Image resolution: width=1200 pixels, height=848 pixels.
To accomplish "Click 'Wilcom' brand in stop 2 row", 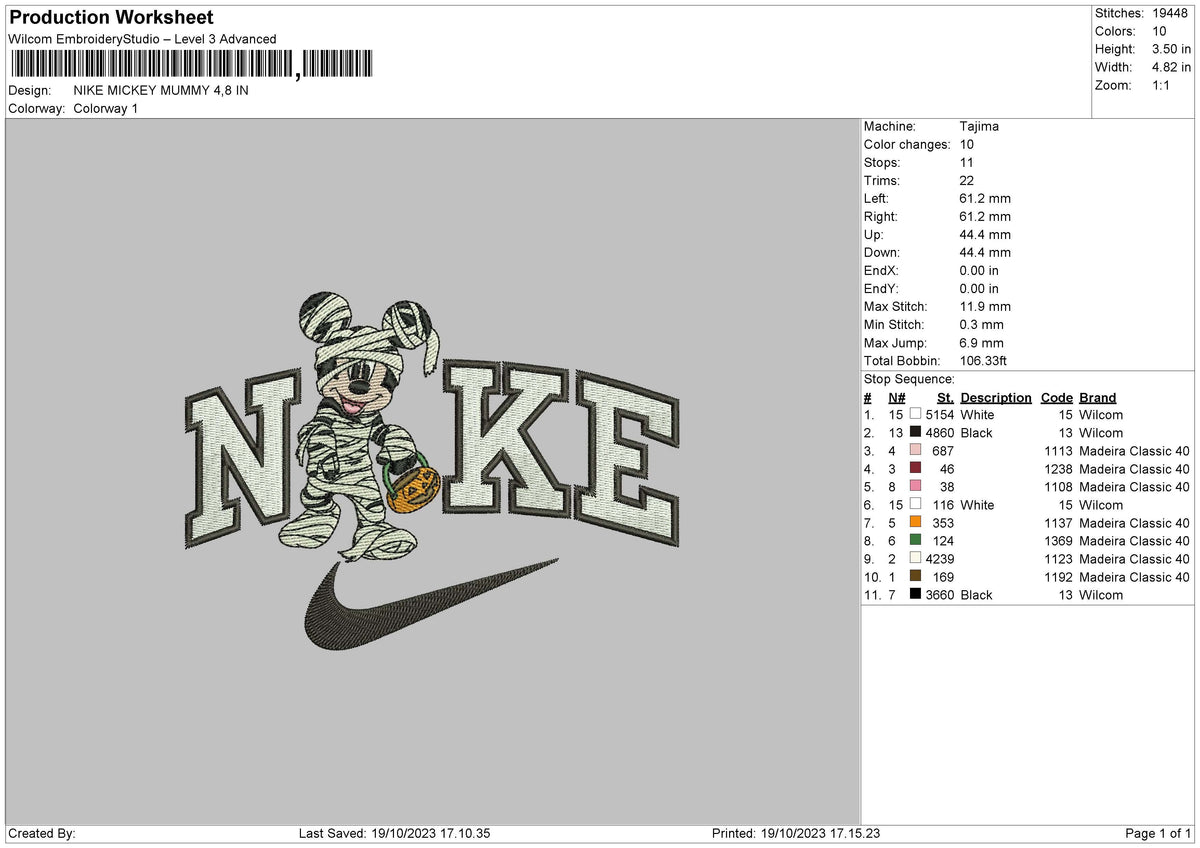I will [x=1101, y=432].
